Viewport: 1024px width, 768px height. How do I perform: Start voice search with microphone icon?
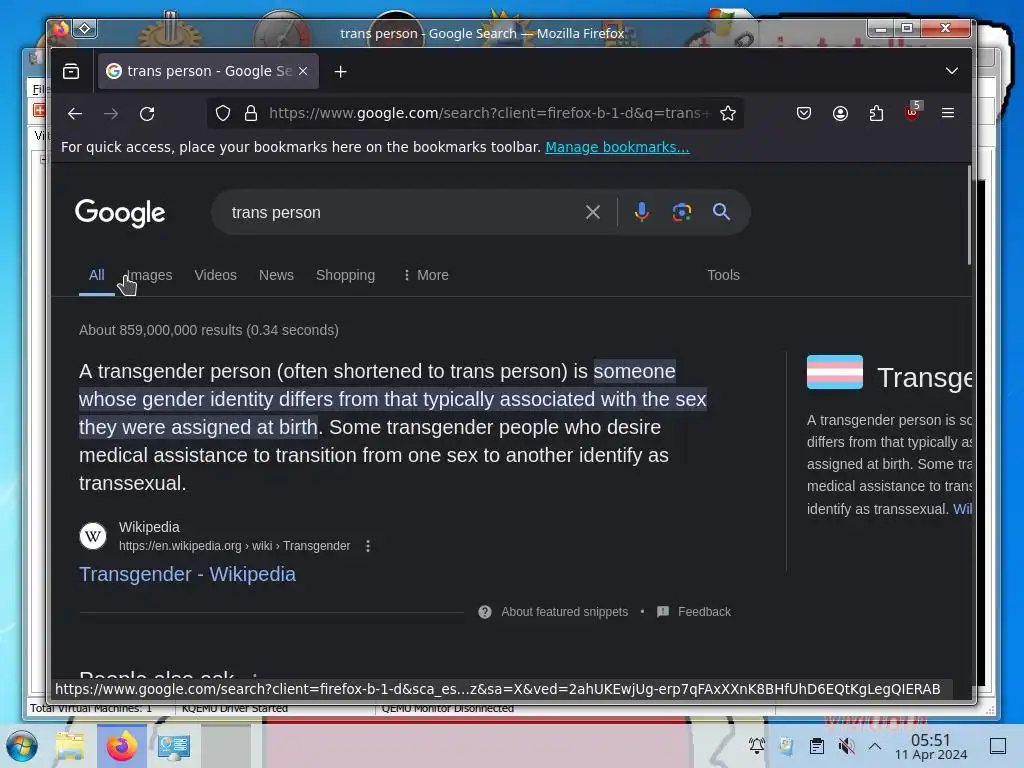tap(642, 212)
